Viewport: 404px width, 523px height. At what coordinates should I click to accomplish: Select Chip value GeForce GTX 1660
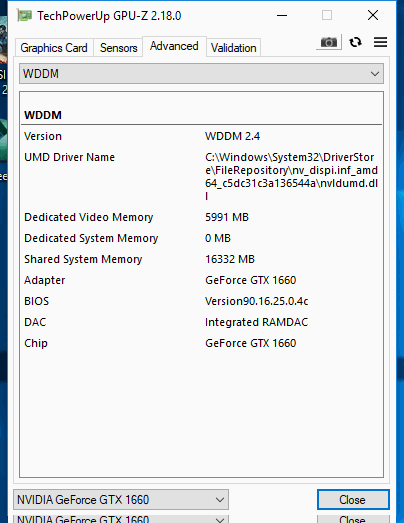coord(251,343)
